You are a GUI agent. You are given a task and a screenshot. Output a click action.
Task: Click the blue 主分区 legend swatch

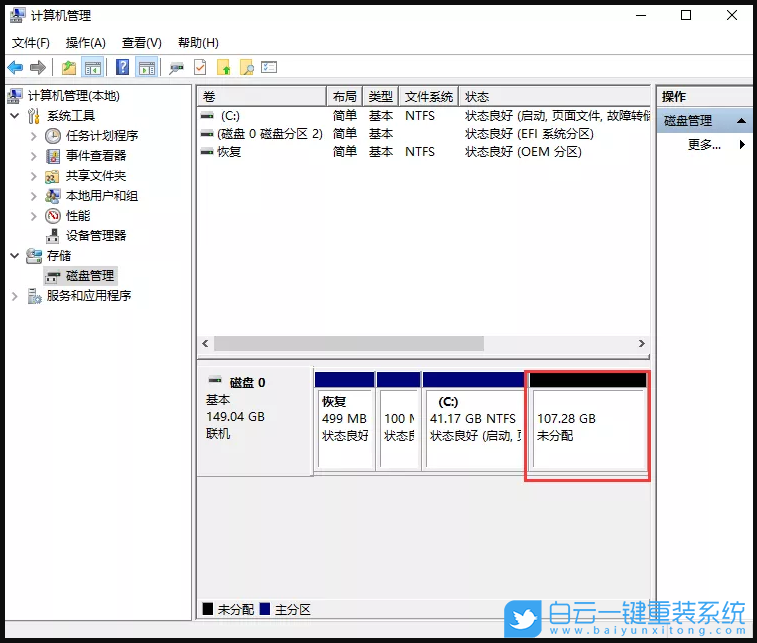click(265, 609)
